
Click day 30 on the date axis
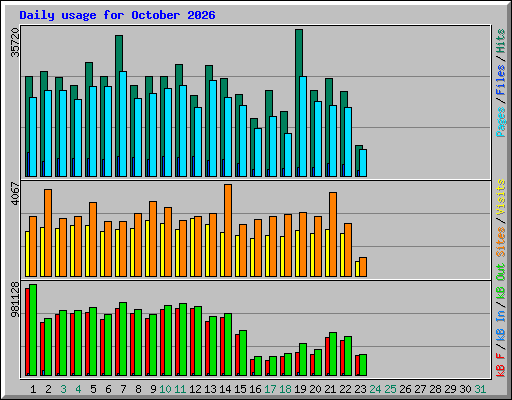[x=465, y=389]
